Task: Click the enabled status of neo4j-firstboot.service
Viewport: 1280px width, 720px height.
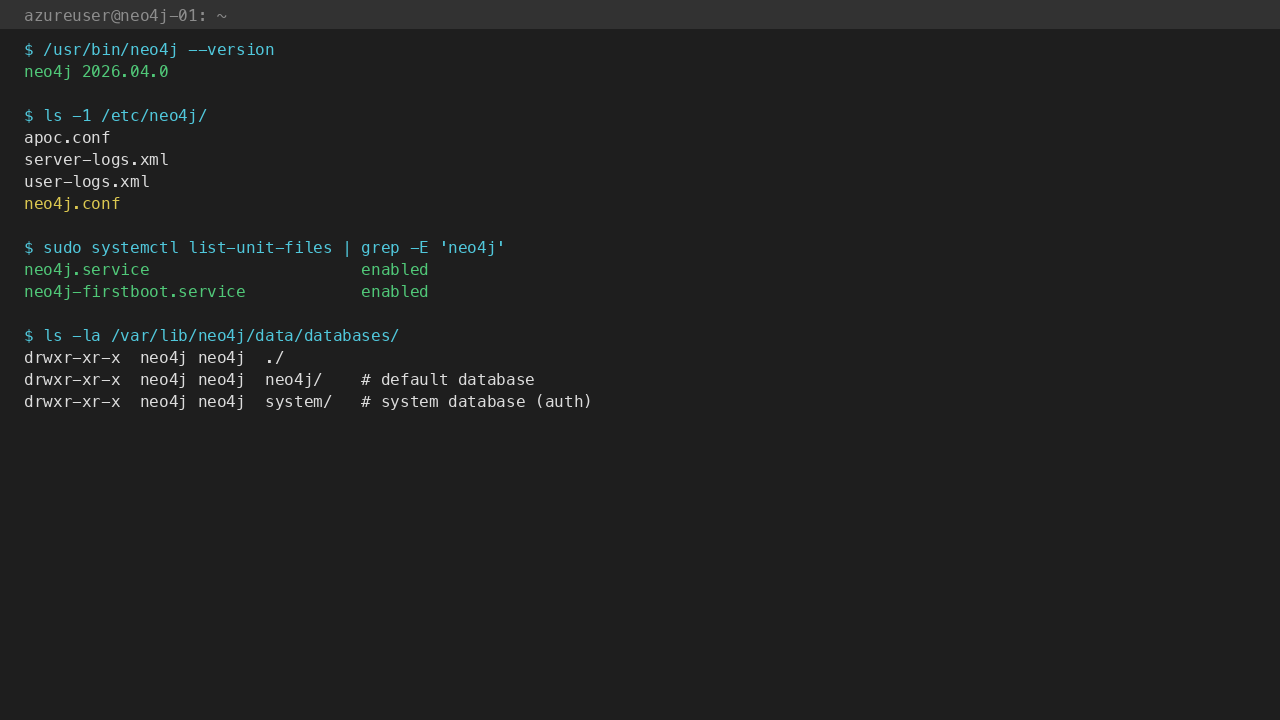Action: [x=395, y=292]
